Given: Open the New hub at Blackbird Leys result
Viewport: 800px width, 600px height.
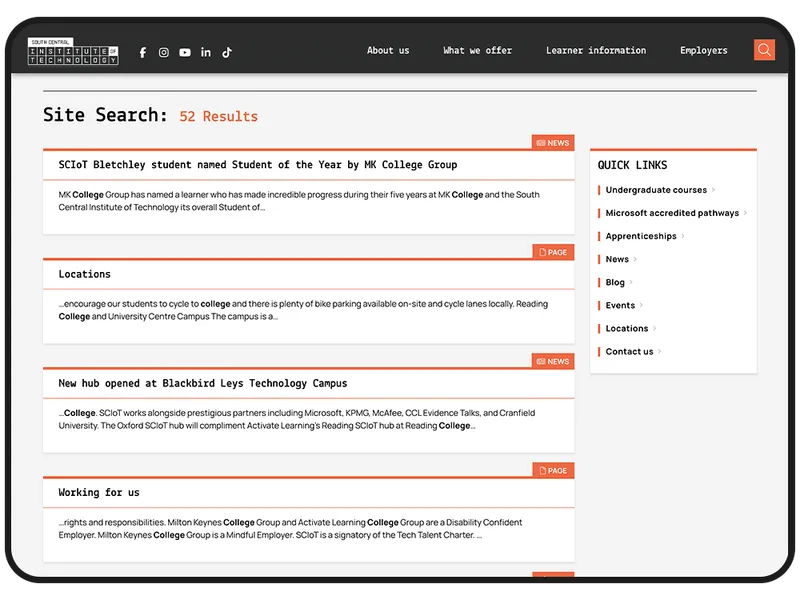Looking at the screenshot, I should pos(203,383).
